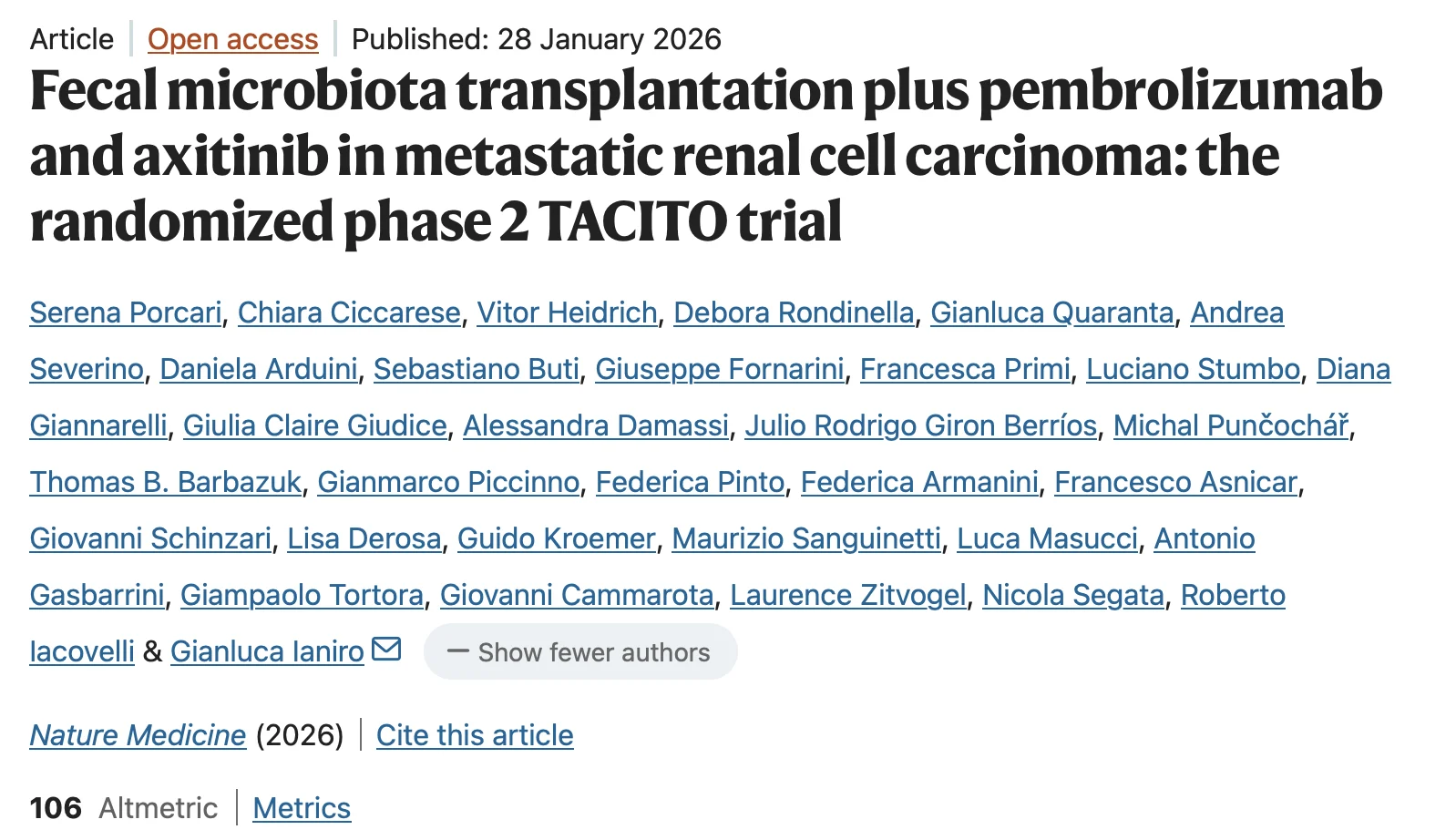
Task: Select author Diana Giannarelli
Action: tap(97, 425)
